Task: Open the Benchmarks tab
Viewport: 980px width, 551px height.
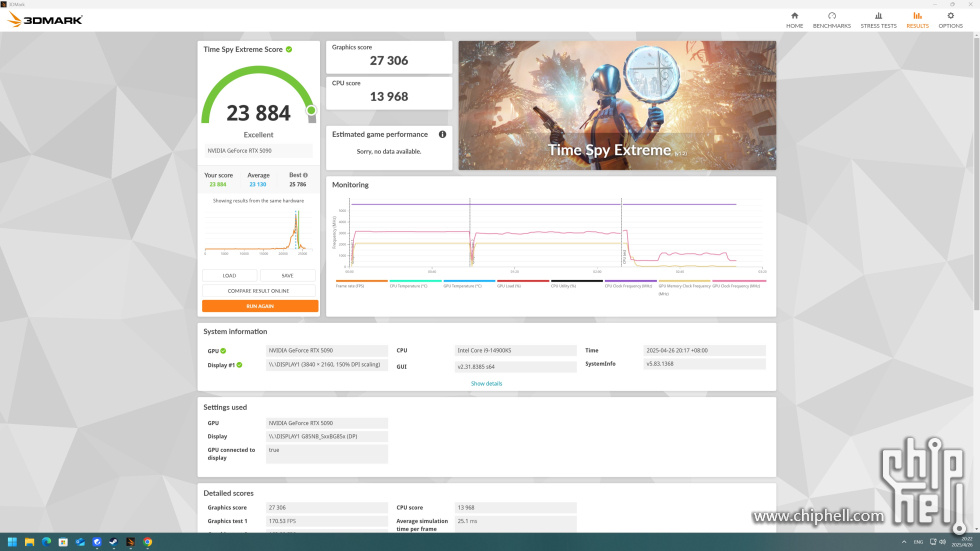Action: pos(831,20)
